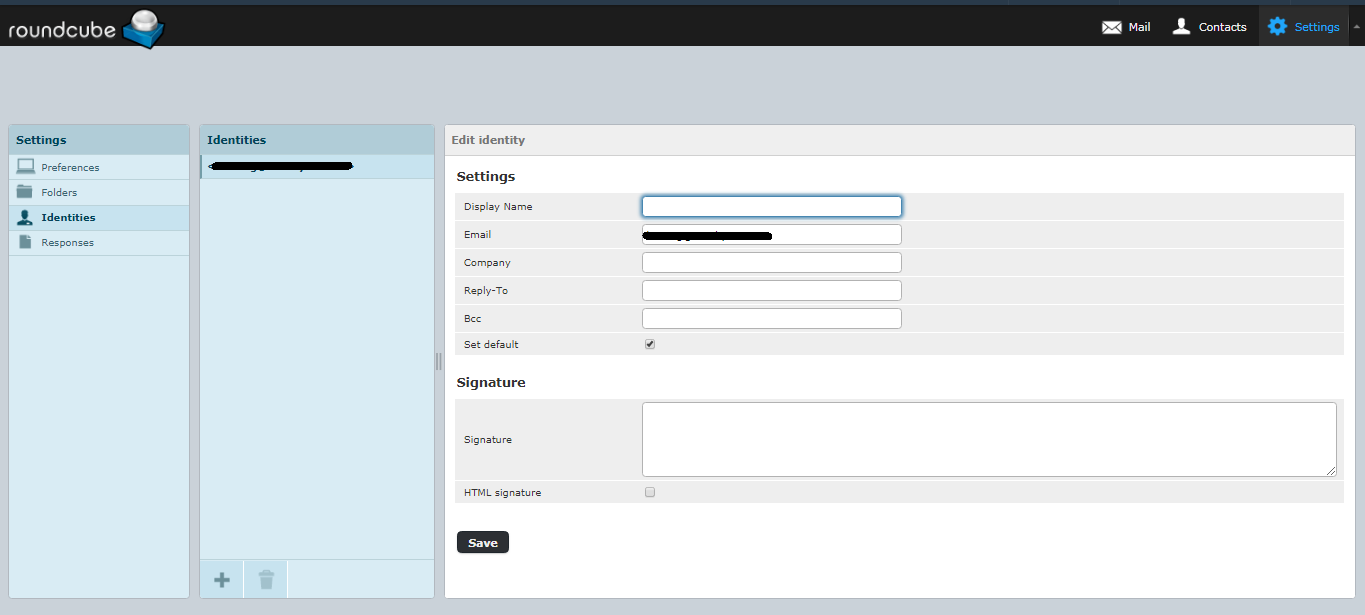Click into the Company field
1365x615 pixels.
[772, 262]
